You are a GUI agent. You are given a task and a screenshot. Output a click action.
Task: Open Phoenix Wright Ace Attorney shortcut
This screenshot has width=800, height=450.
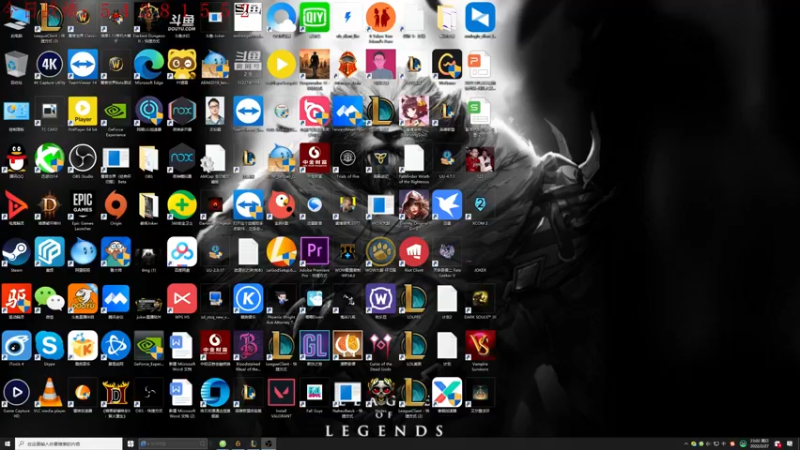281,299
